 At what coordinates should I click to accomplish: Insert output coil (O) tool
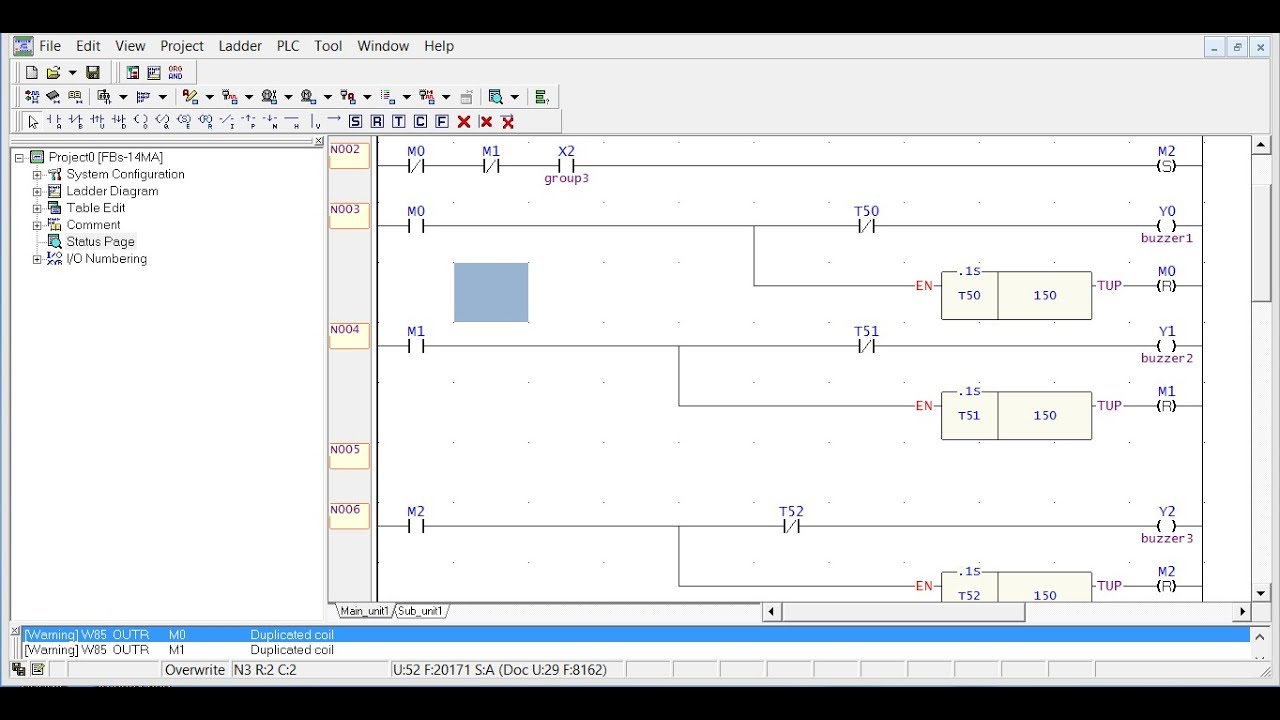click(x=141, y=122)
